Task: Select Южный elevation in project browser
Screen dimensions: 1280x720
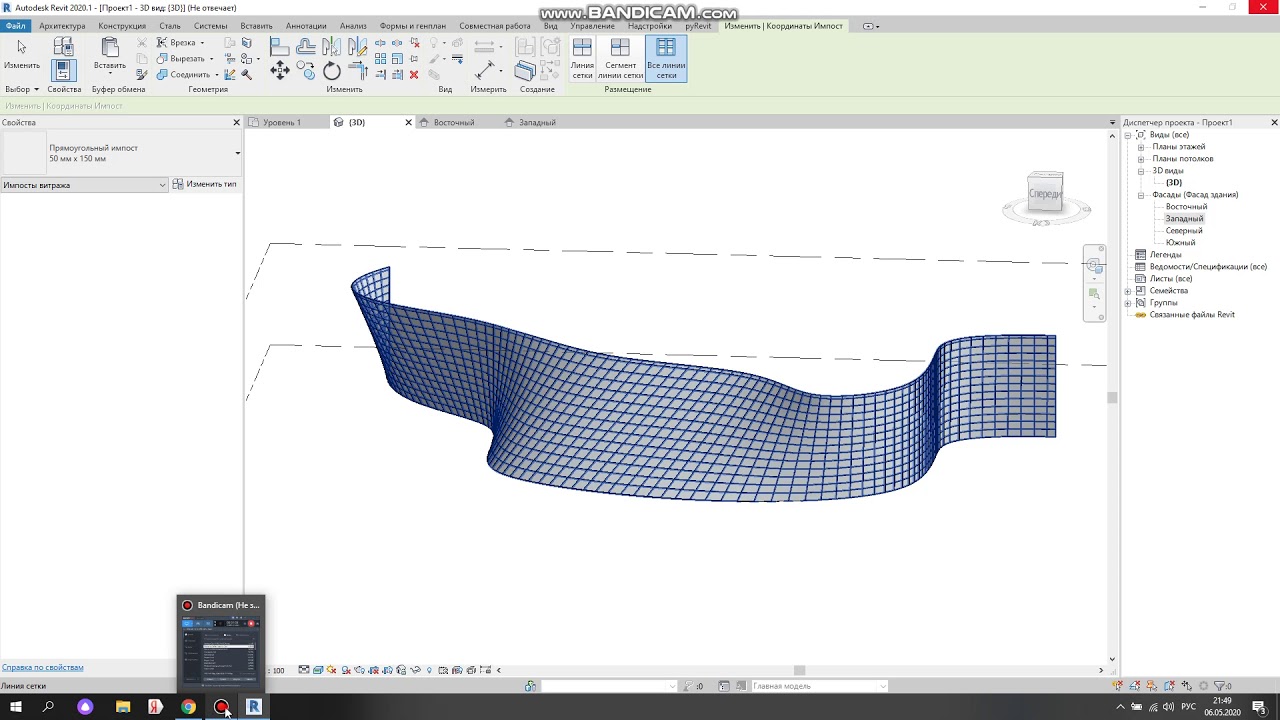Action: (x=1180, y=243)
